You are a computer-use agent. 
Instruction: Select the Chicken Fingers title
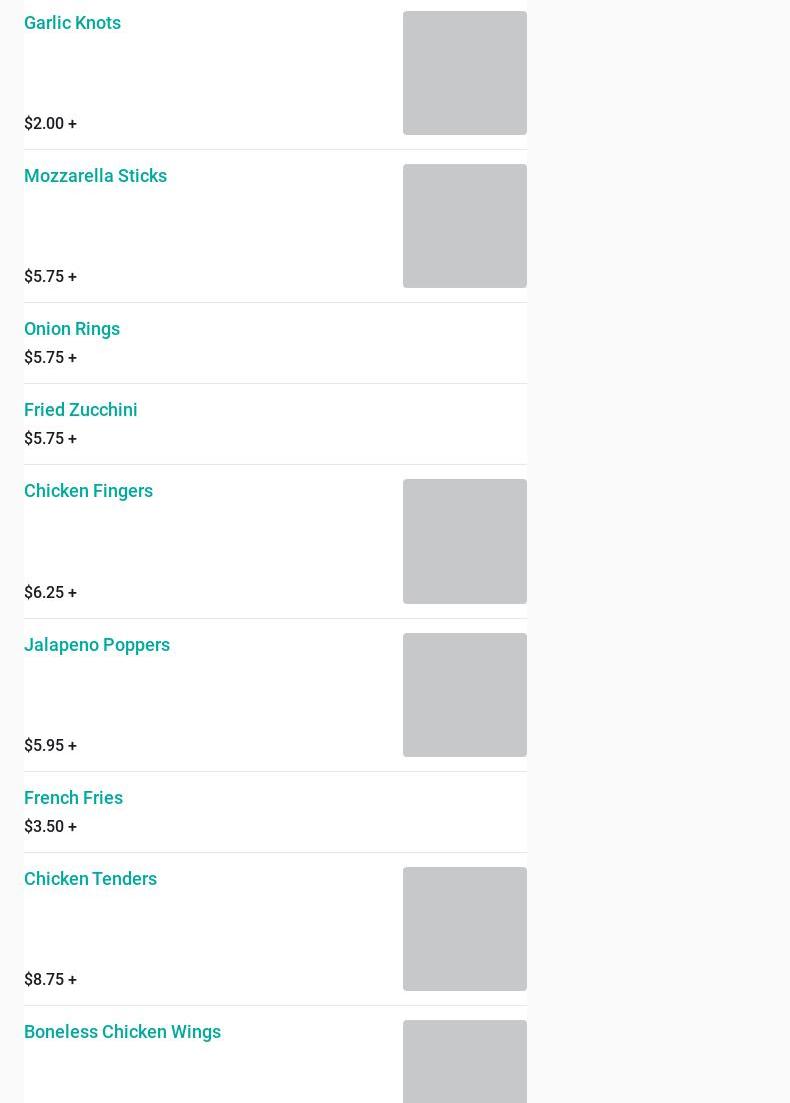[89, 491]
